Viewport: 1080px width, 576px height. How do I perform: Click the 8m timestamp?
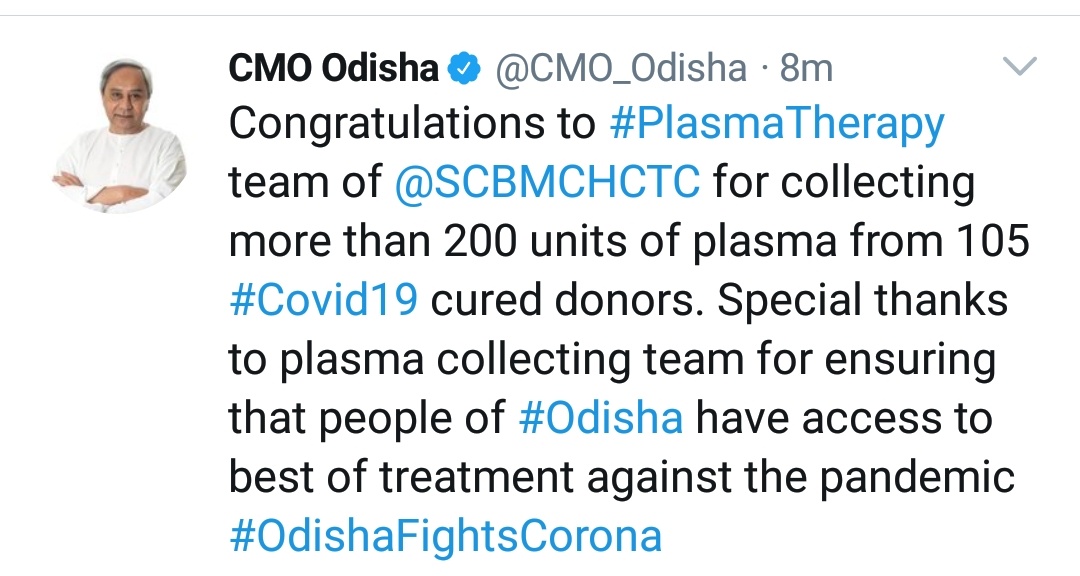pos(805,68)
